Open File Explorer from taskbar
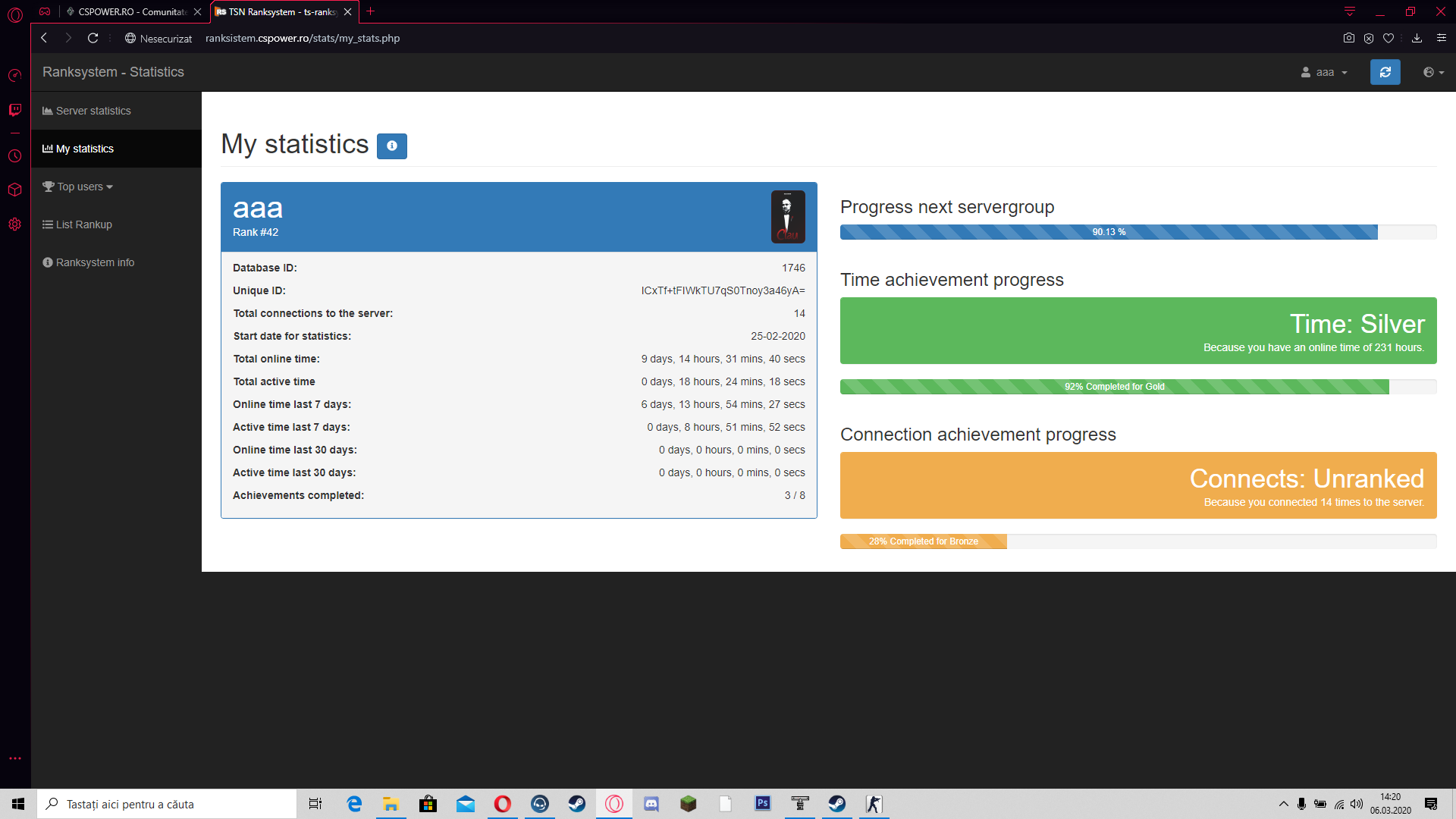The image size is (1456, 819). tap(391, 804)
